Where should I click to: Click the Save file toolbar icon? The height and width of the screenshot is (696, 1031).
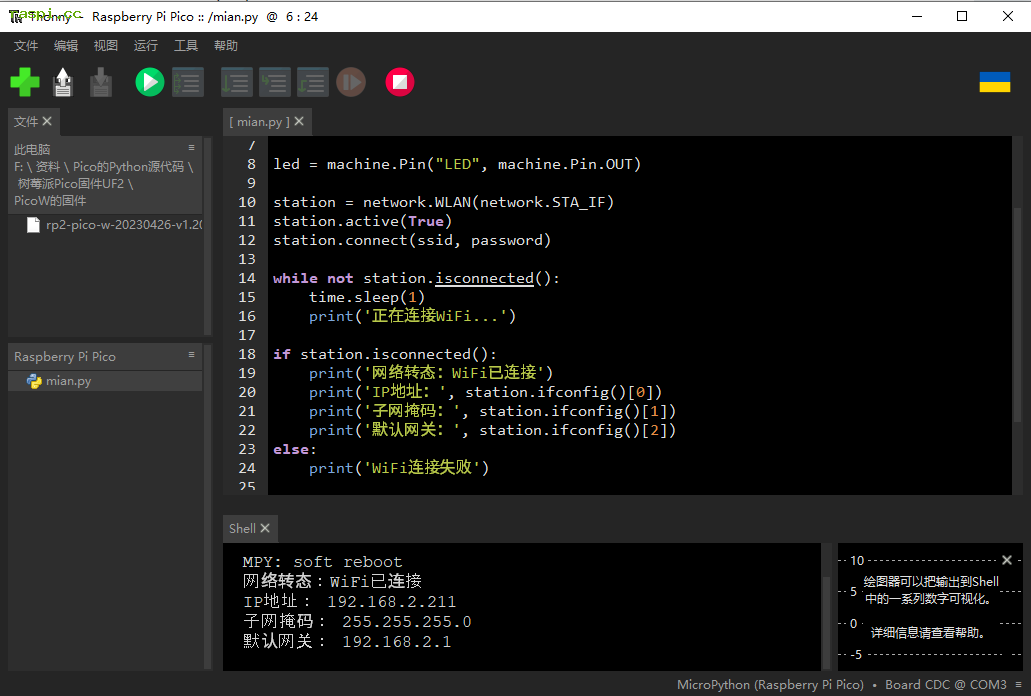tap(101, 82)
